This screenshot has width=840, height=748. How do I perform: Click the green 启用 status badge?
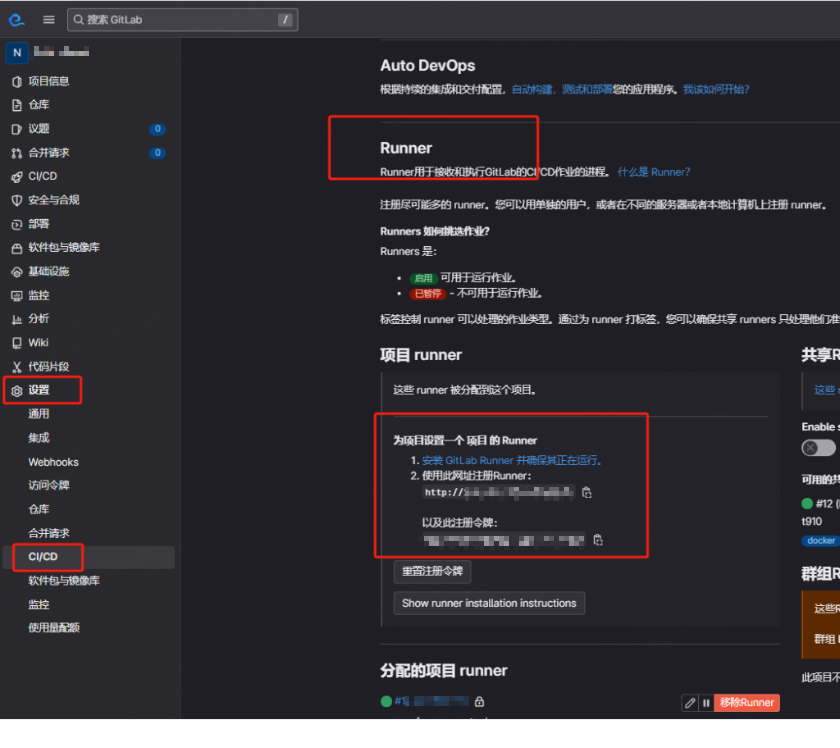point(423,279)
